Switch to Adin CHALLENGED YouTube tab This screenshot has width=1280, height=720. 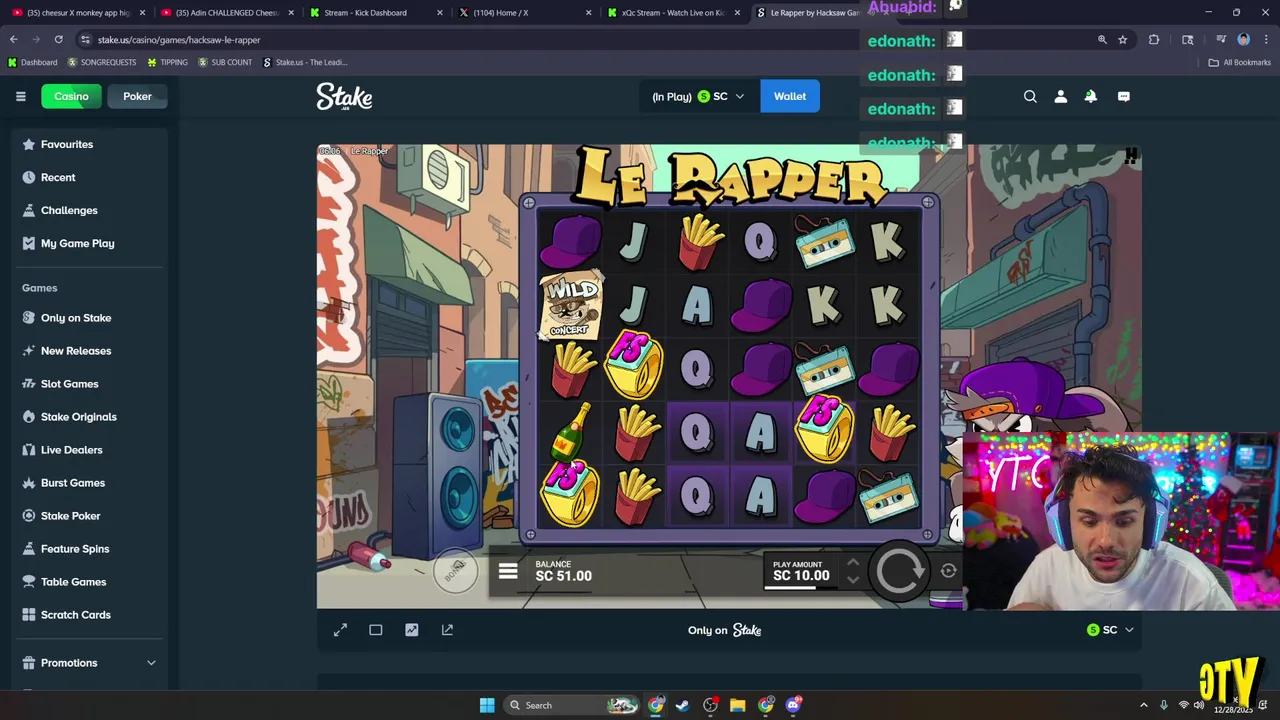(x=226, y=13)
